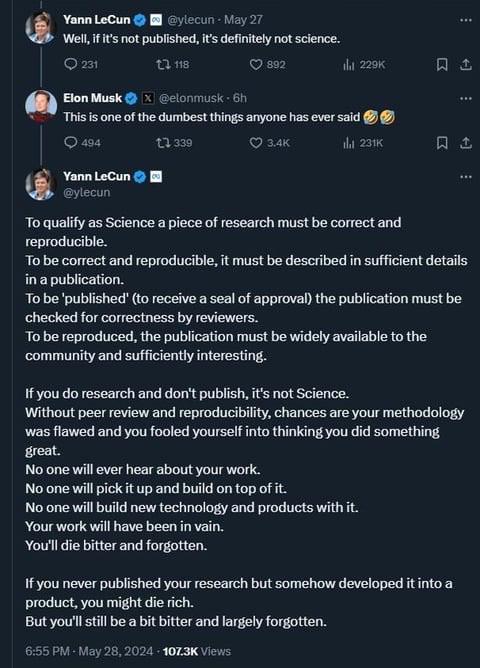Open the 6:55 PM May 28, 2024 timestamp

click(89, 651)
